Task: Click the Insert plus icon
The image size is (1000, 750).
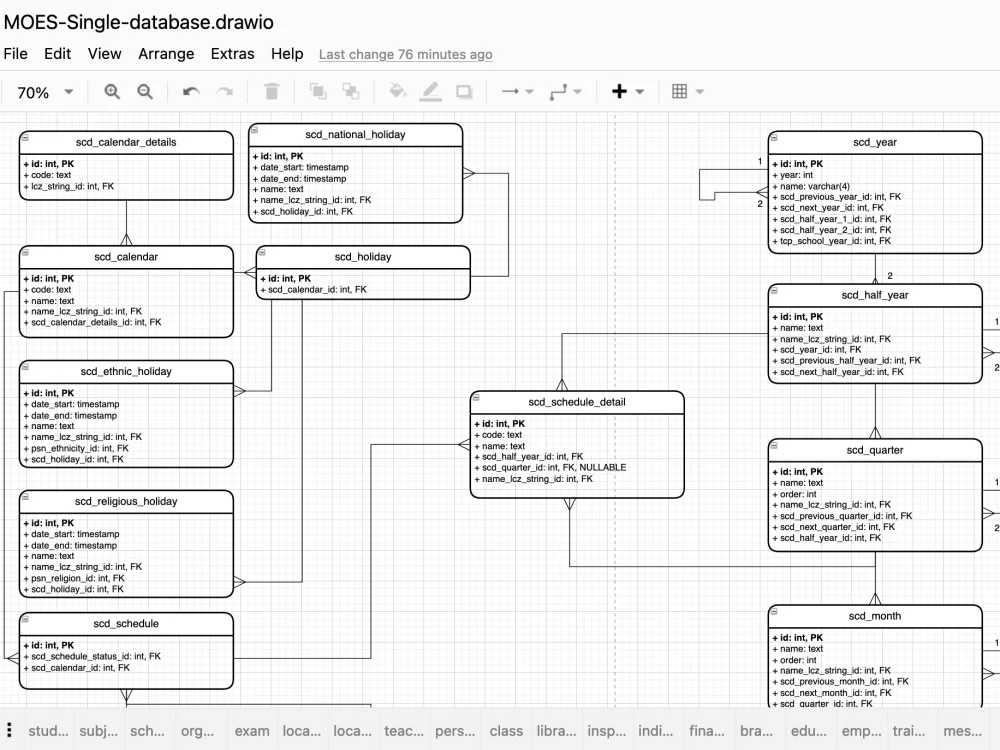Action: (x=619, y=92)
